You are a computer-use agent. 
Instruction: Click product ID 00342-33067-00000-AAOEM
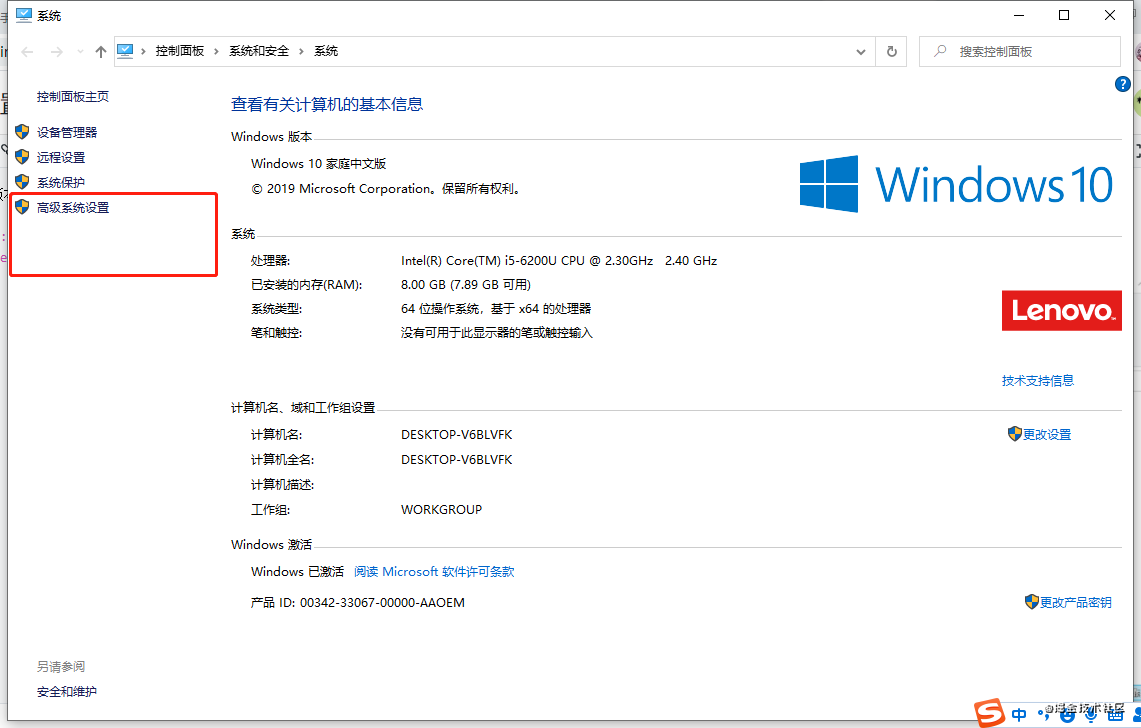[382, 603]
